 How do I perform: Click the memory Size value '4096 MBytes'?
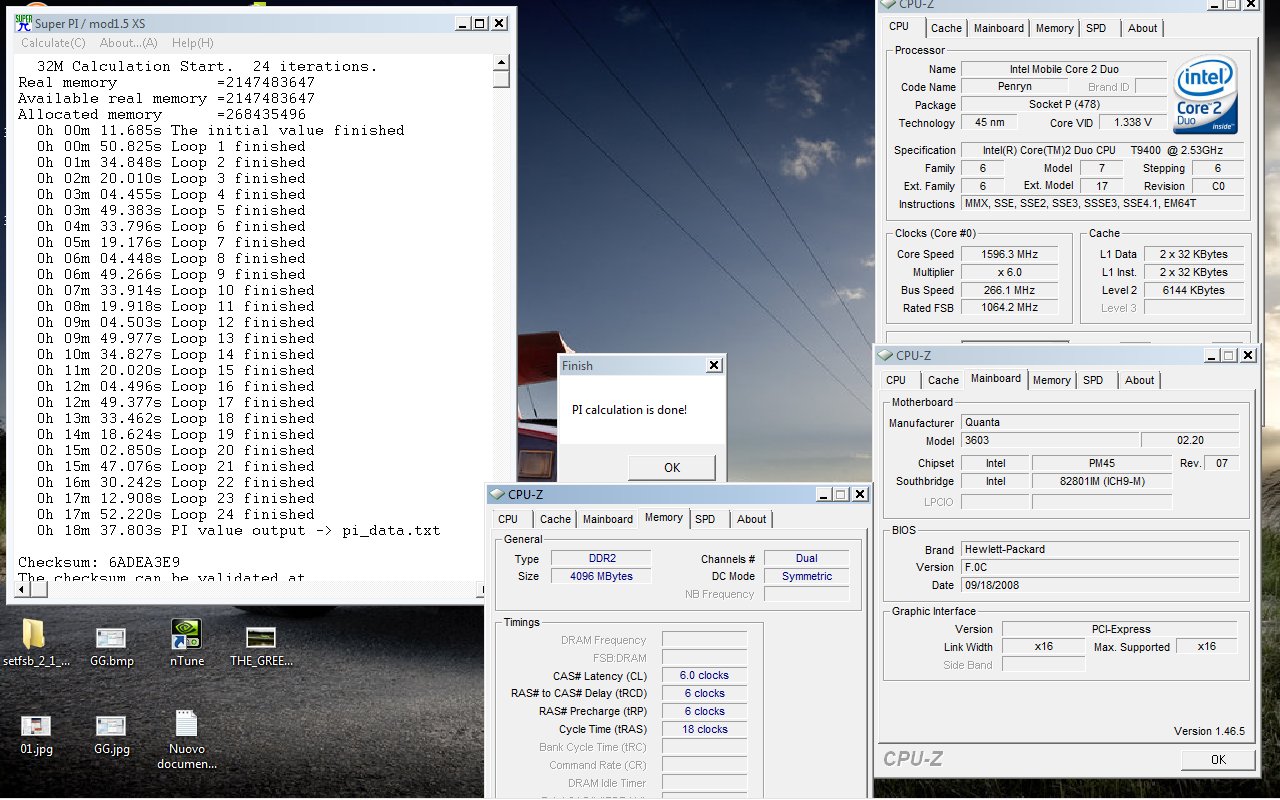click(x=600, y=576)
